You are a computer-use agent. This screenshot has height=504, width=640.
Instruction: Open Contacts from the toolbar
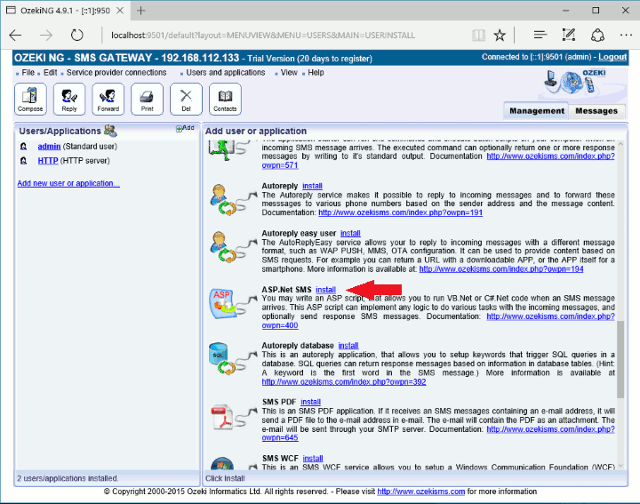coord(225,99)
